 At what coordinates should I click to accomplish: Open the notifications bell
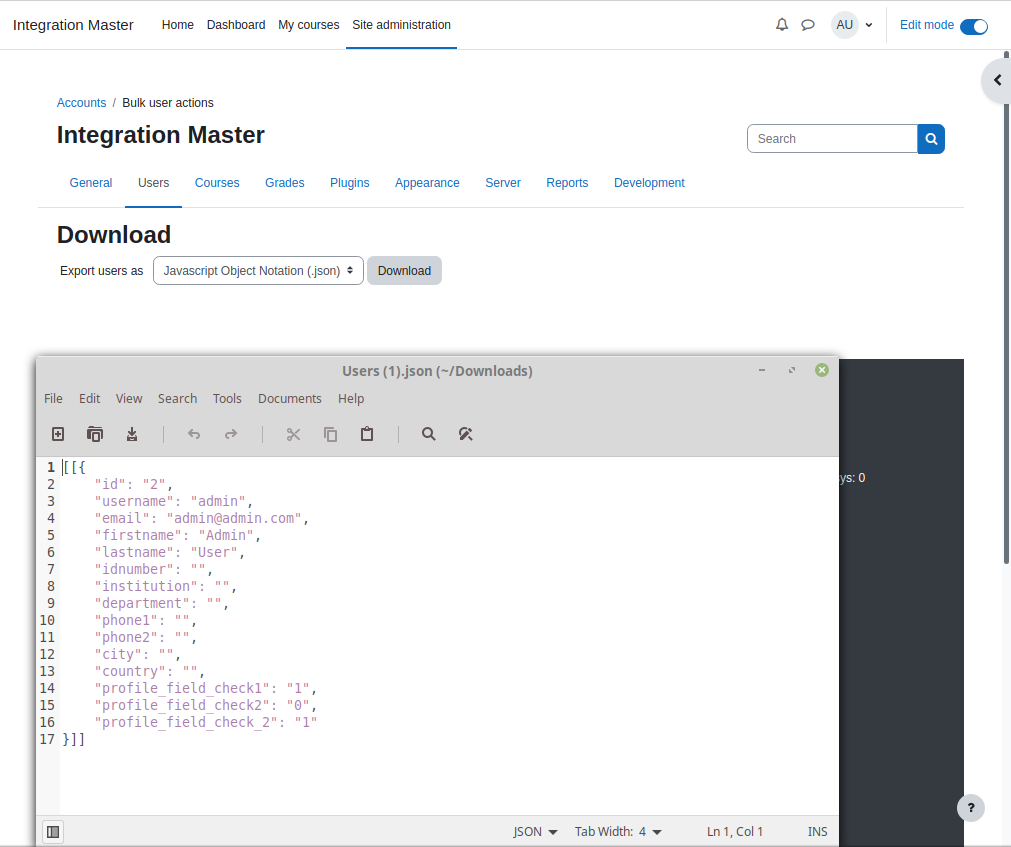pyautogui.click(x=781, y=25)
